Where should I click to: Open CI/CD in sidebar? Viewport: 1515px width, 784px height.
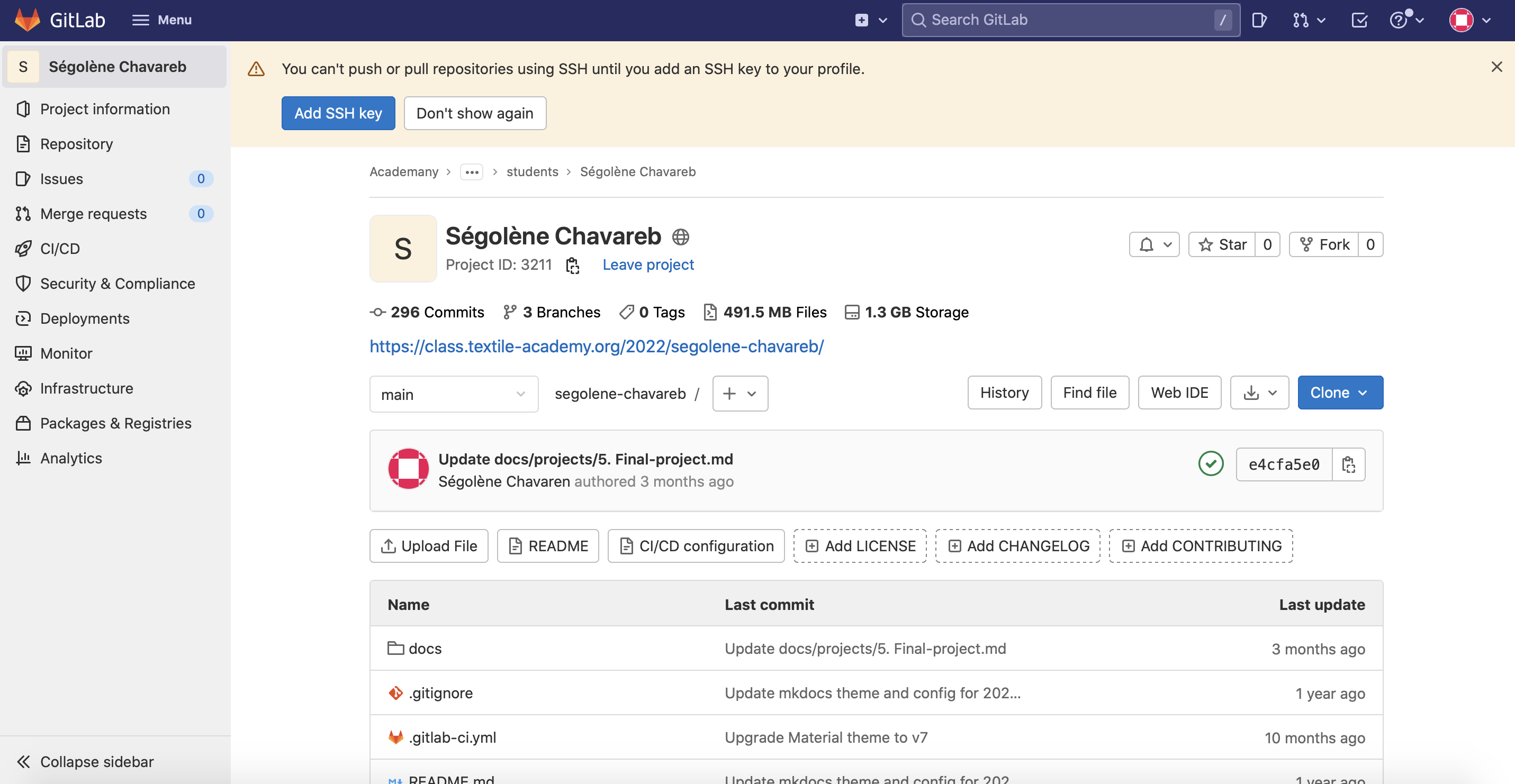[59, 249]
